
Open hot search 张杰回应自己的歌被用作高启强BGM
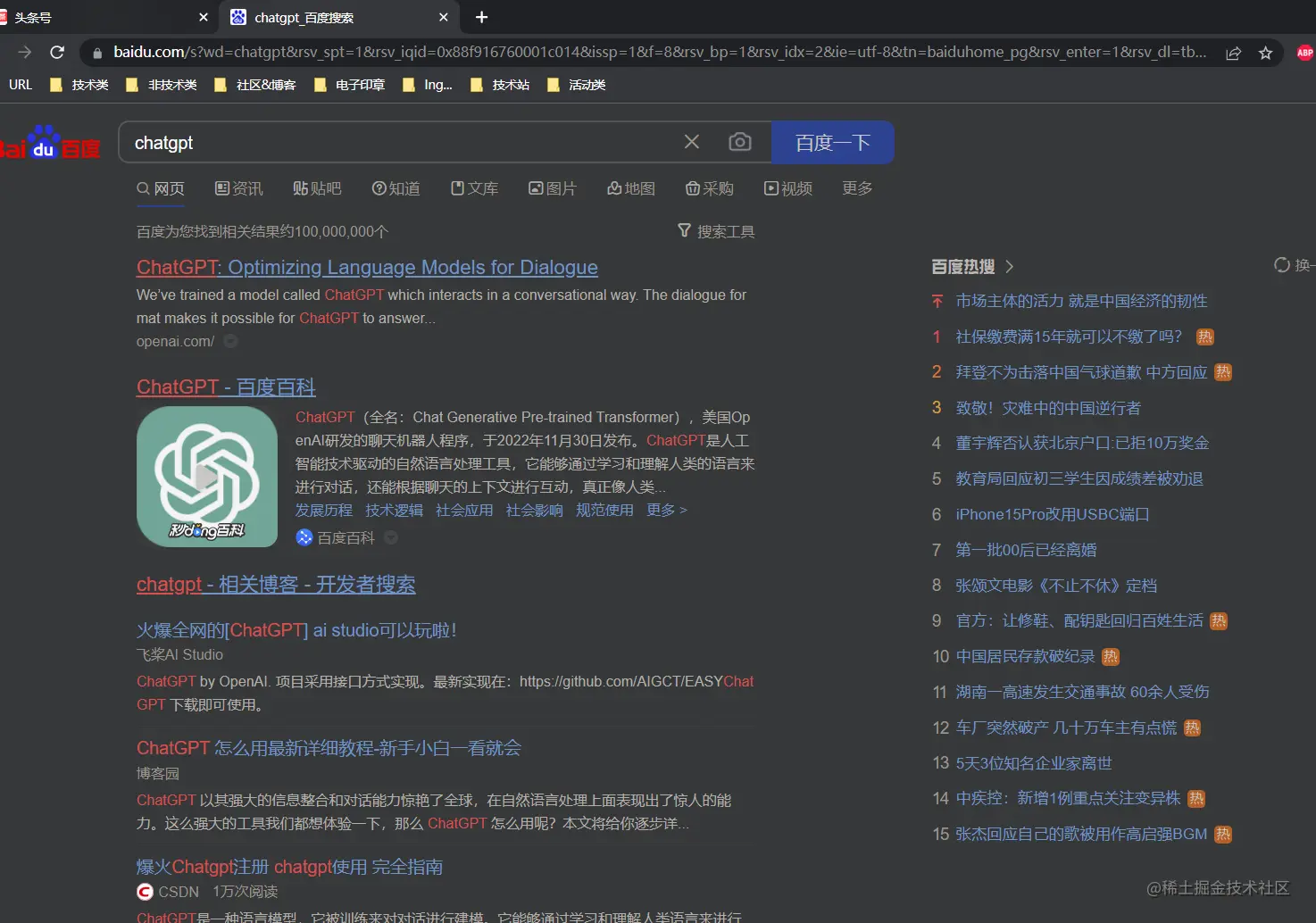(x=1081, y=834)
